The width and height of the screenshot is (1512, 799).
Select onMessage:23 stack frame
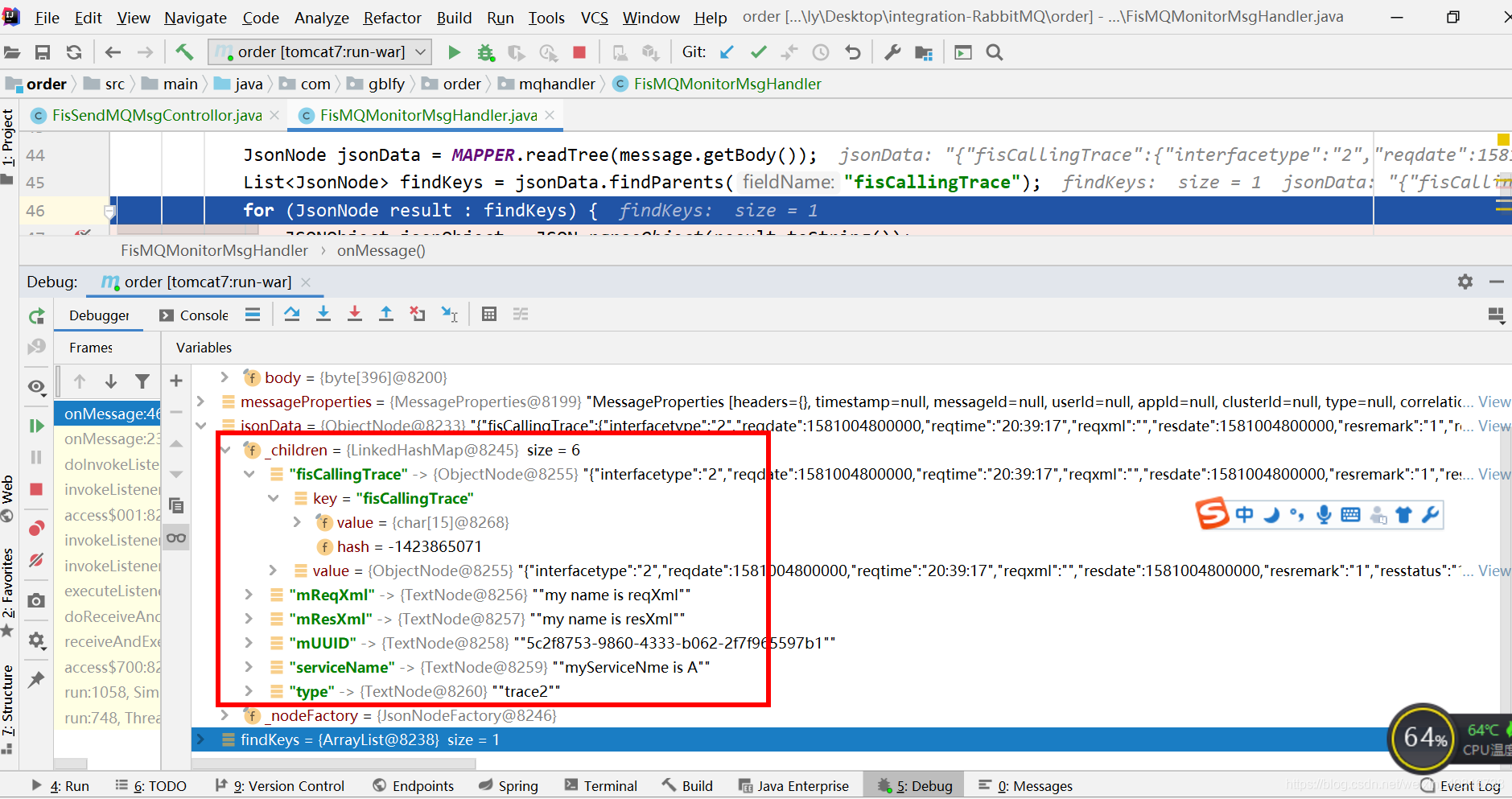point(113,439)
